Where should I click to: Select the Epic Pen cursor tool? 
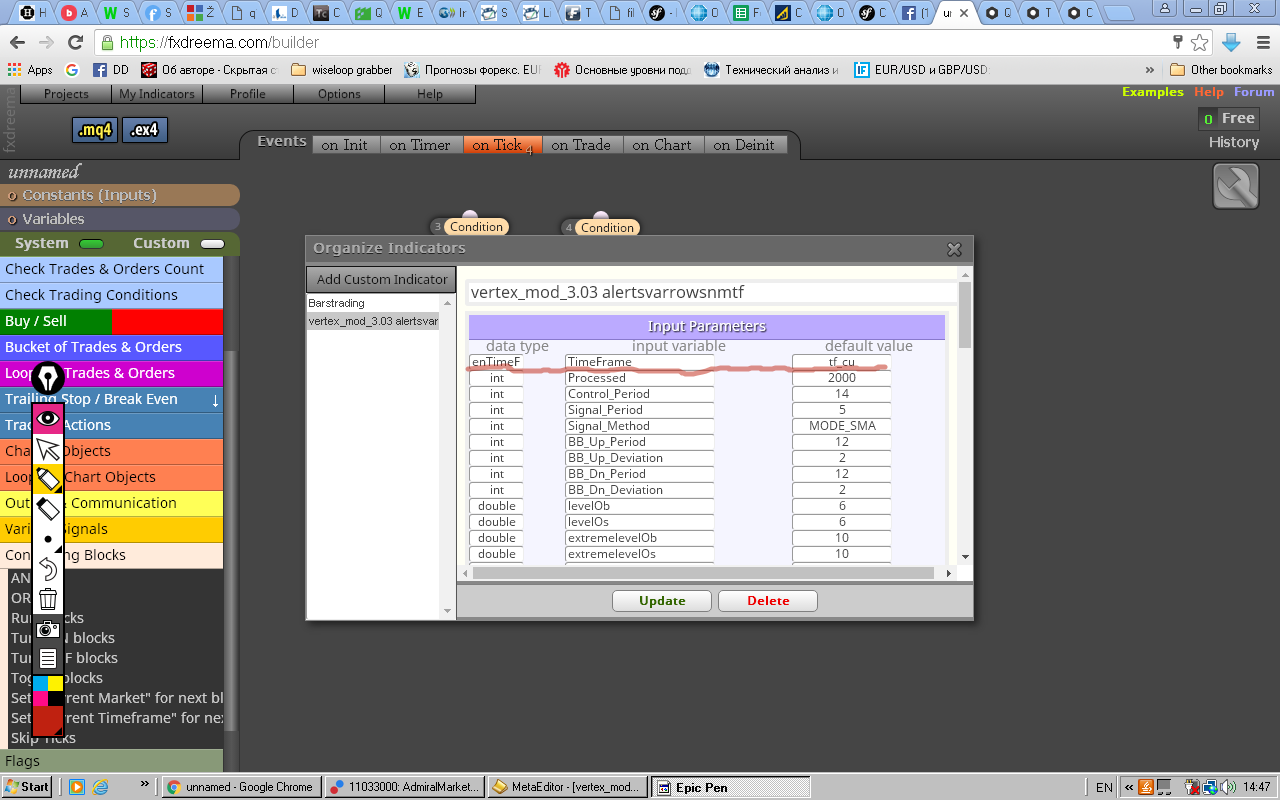tap(48, 449)
